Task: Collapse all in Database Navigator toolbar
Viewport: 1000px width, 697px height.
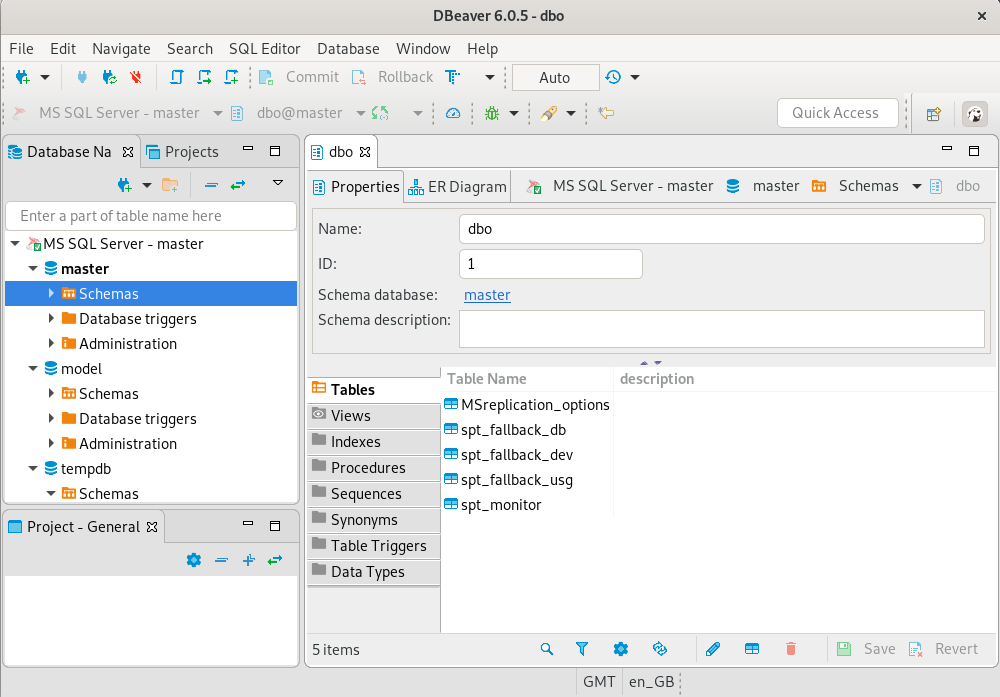Action: tap(211, 185)
